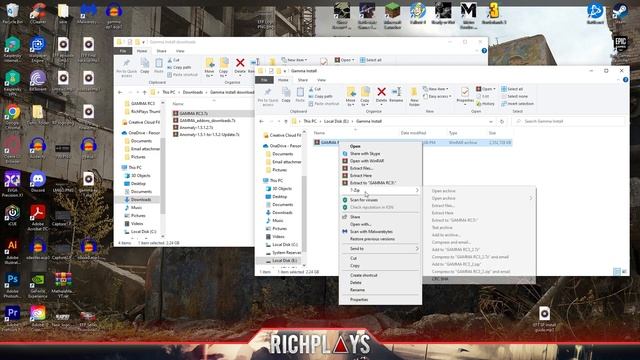The height and width of the screenshot is (360, 640).
Task: Switch to details view in Gamma Install window
Action: 617,271
